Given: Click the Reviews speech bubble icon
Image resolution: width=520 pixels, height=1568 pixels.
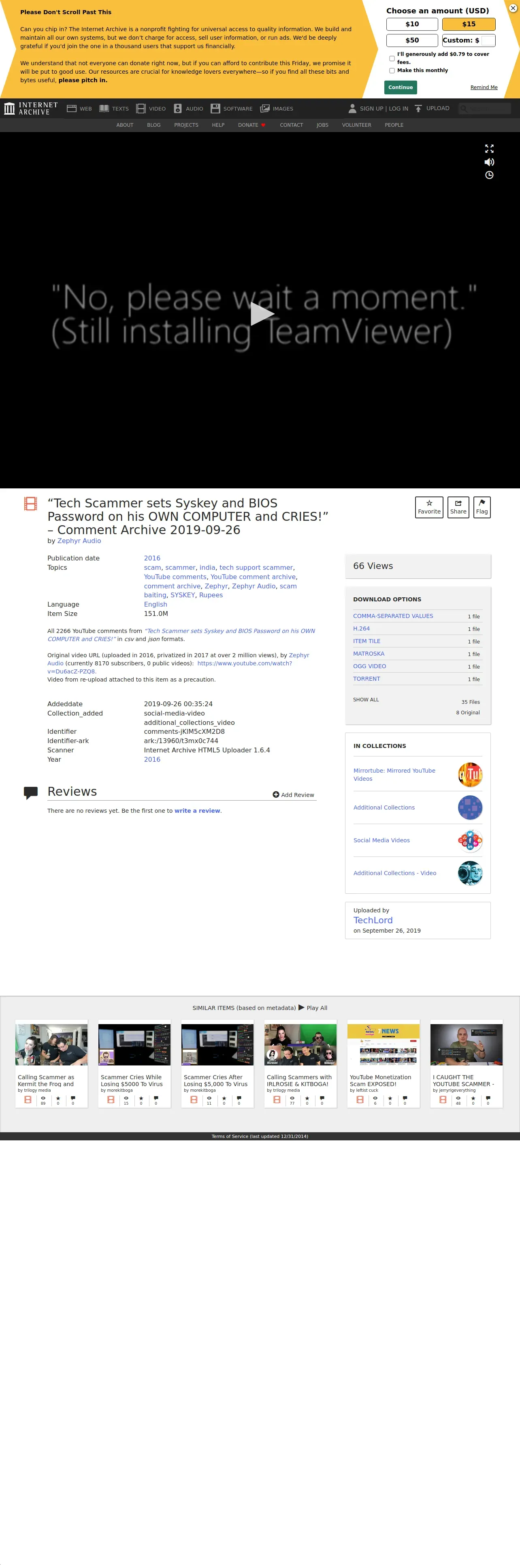Looking at the screenshot, I should point(30,793).
